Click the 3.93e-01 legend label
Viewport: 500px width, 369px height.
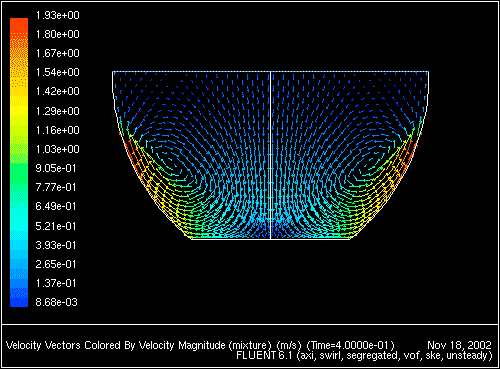click(56, 245)
